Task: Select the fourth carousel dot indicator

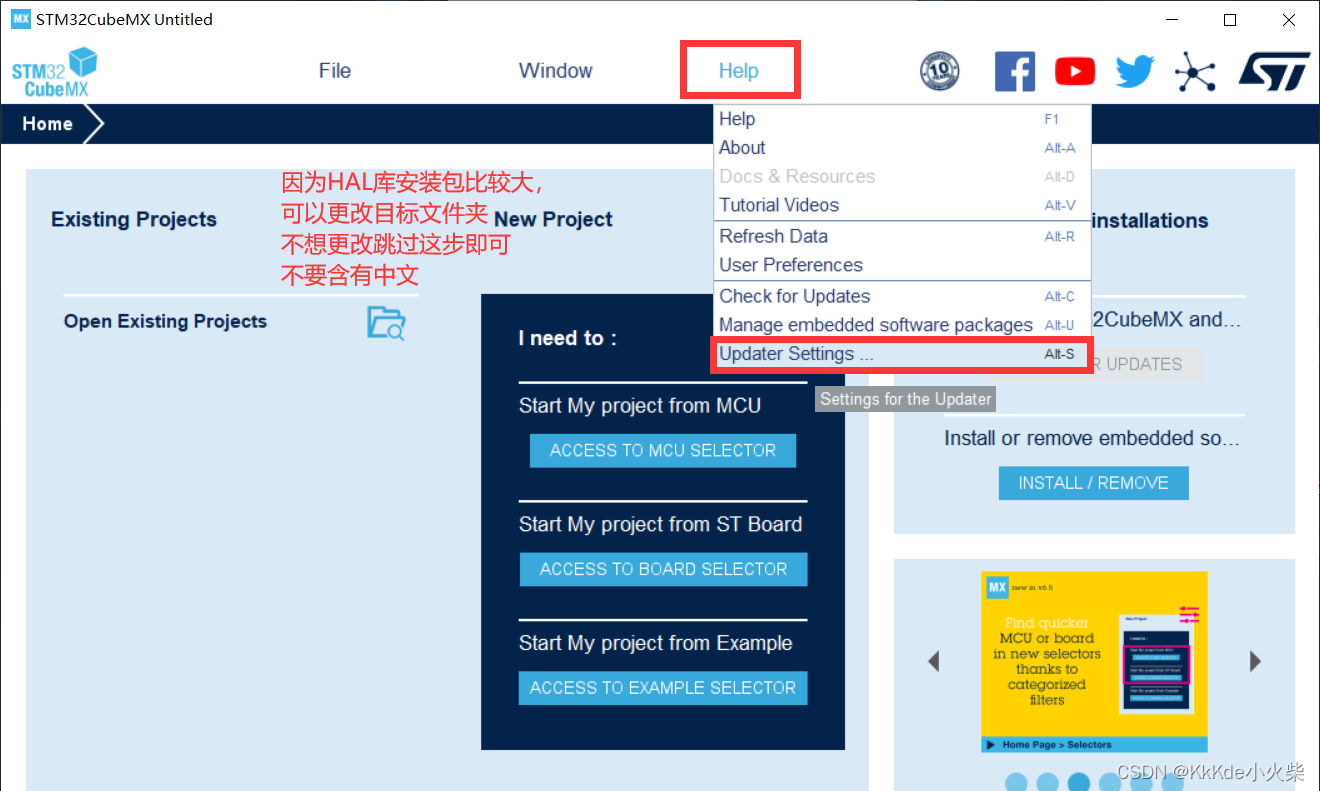Action: click(x=1110, y=783)
